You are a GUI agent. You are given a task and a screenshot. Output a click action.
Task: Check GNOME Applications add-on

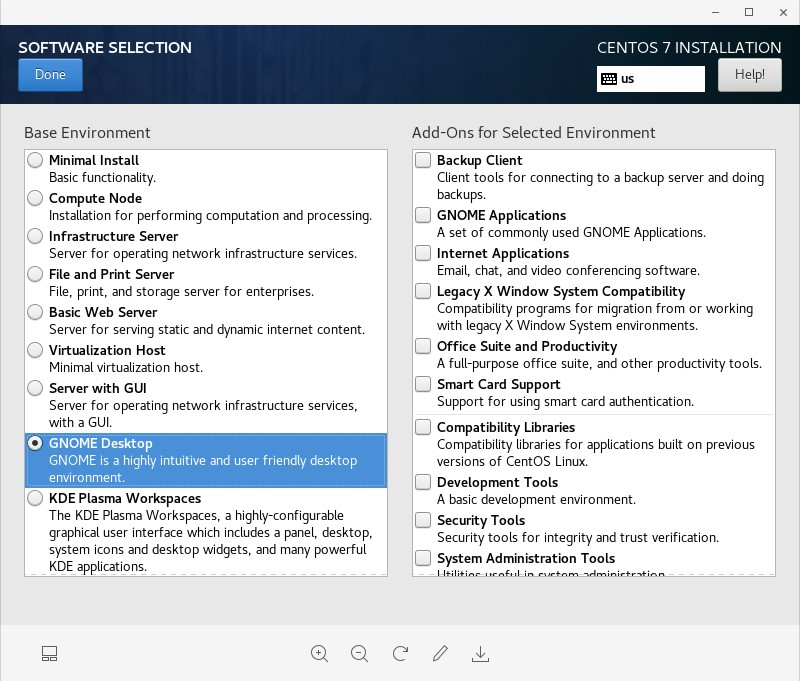click(x=423, y=215)
